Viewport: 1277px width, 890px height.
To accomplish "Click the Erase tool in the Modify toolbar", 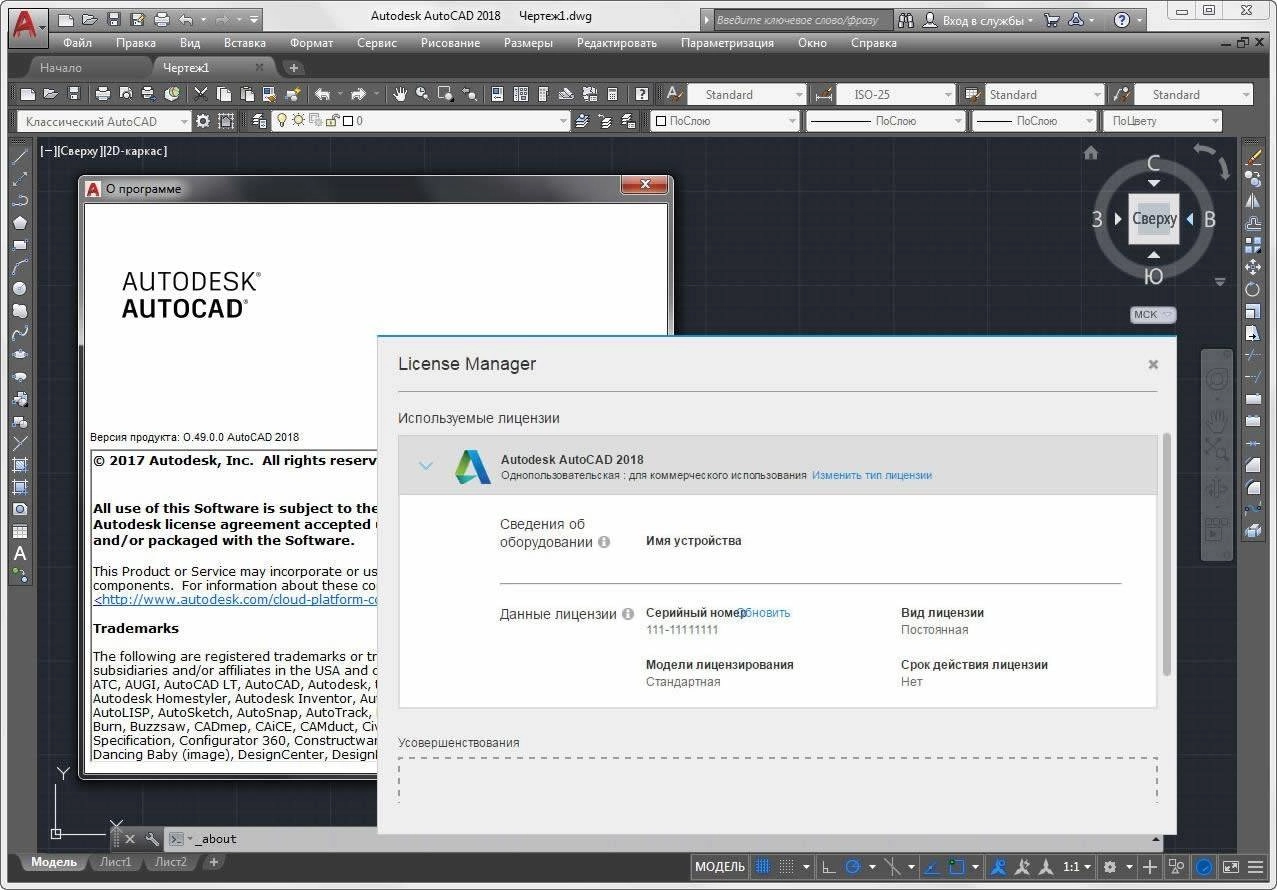I will pyautogui.click(x=1252, y=157).
